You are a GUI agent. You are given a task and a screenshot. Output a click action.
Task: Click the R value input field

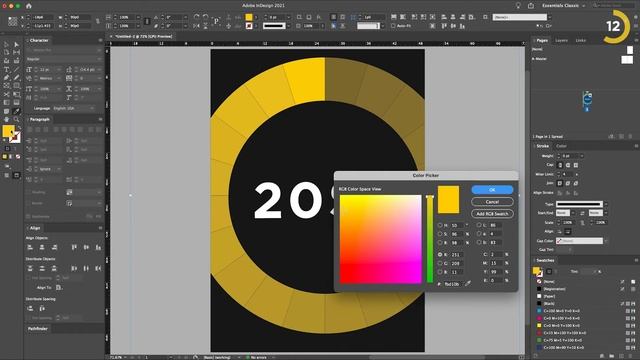click(456, 254)
